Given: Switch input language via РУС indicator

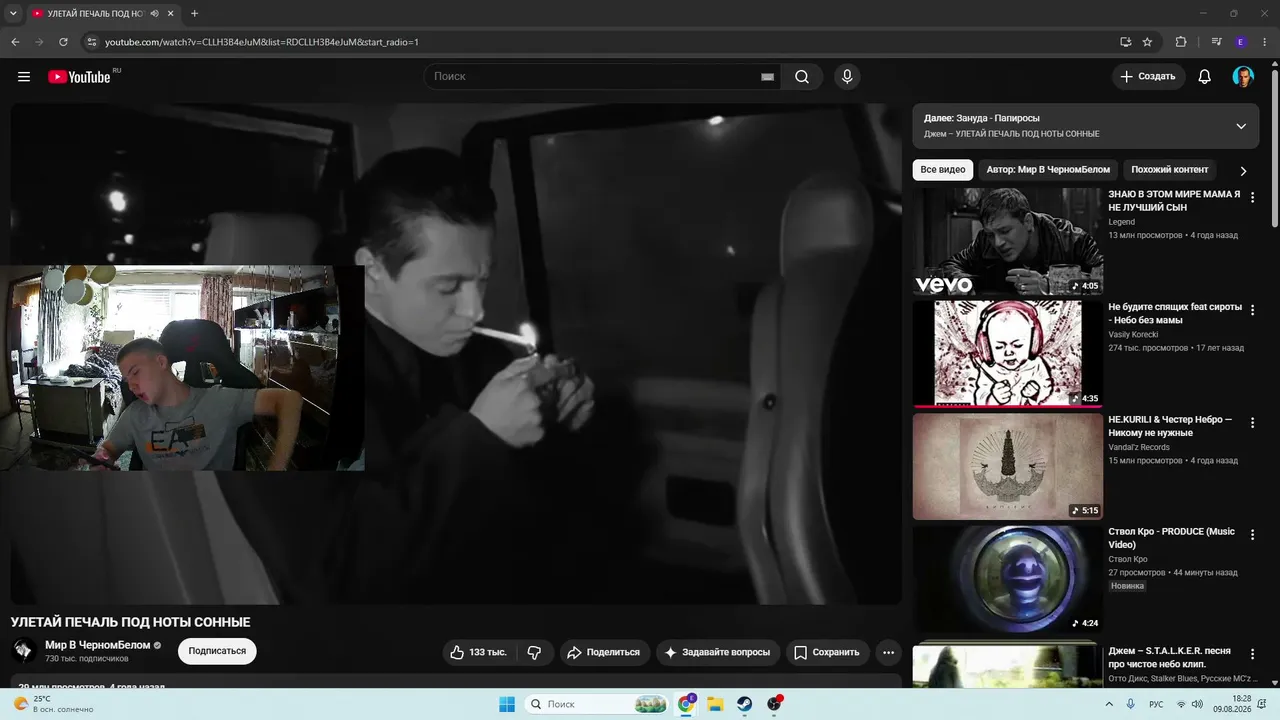Looking at the screenshot, I should coord(1156,704).
